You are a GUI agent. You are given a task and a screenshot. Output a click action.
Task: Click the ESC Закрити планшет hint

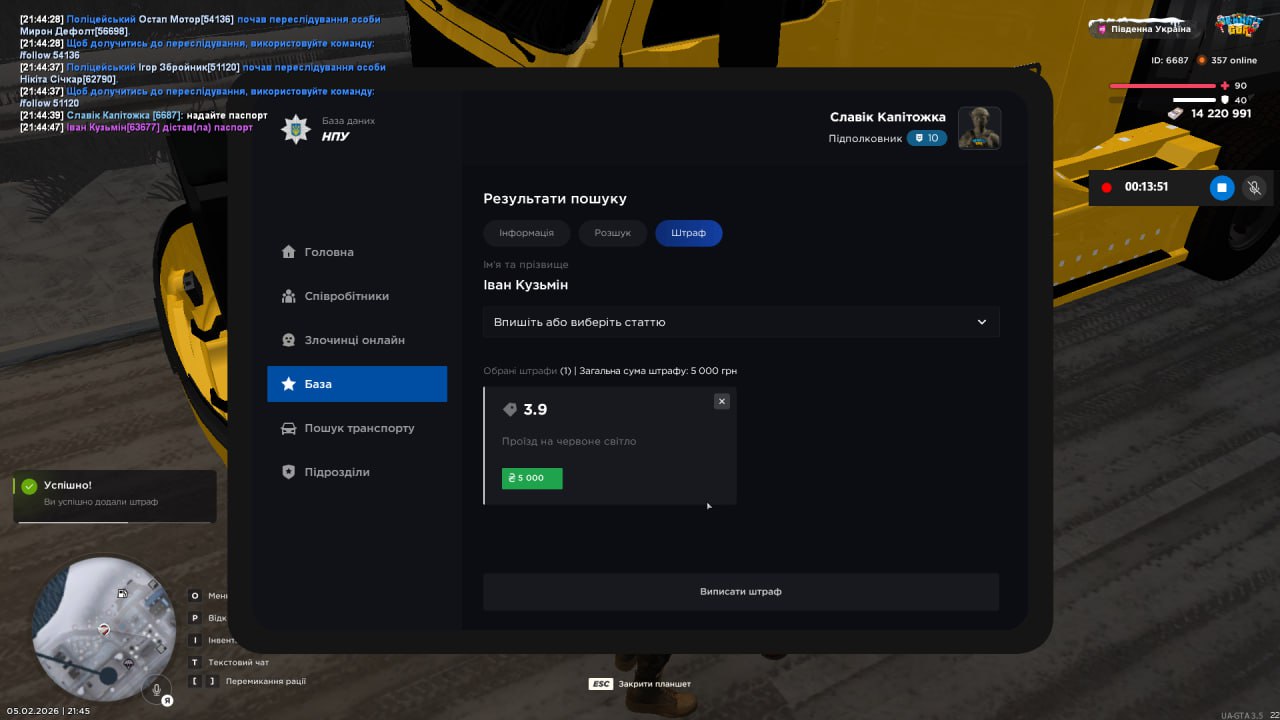(x=640, y=684)
